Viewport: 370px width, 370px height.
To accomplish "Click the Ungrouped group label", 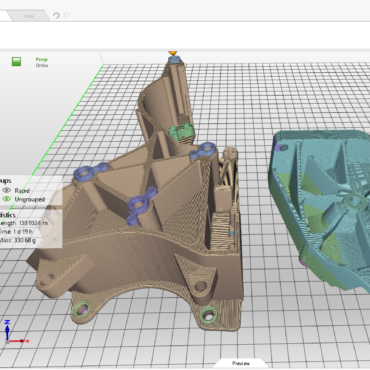I will click(x=30, y=199).
